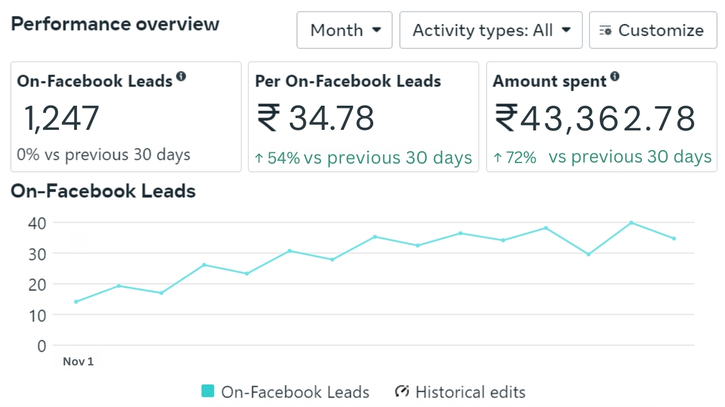
Task: Click info icon beside On-Facebook Leads
Action: (181, 77)
